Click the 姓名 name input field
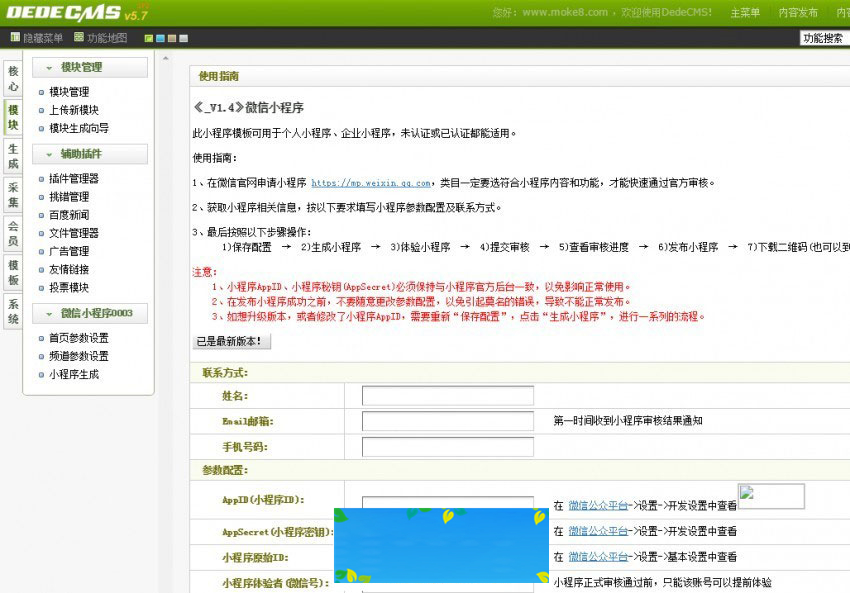The width and height of the screenshot is (850, 593). click(x=447, y=395)
